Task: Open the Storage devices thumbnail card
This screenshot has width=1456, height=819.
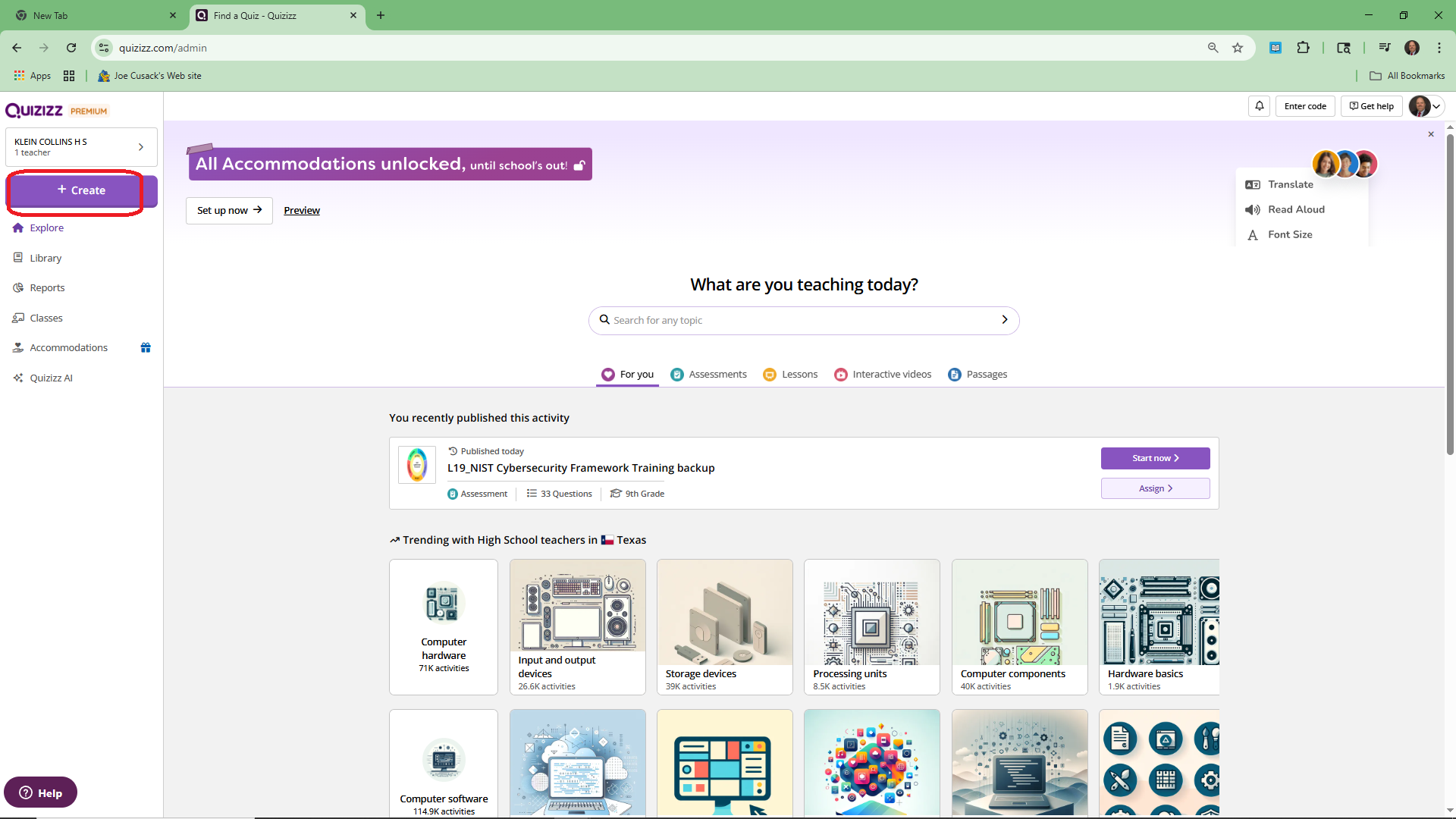Action: (724, 626)
